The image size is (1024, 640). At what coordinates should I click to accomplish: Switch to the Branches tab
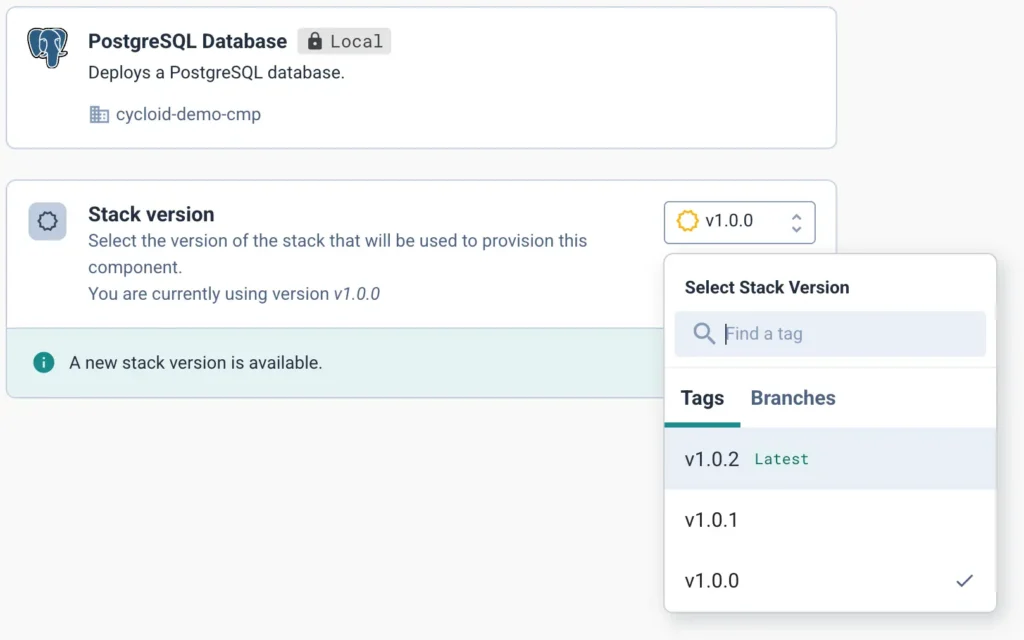click(x=793, y=398)
